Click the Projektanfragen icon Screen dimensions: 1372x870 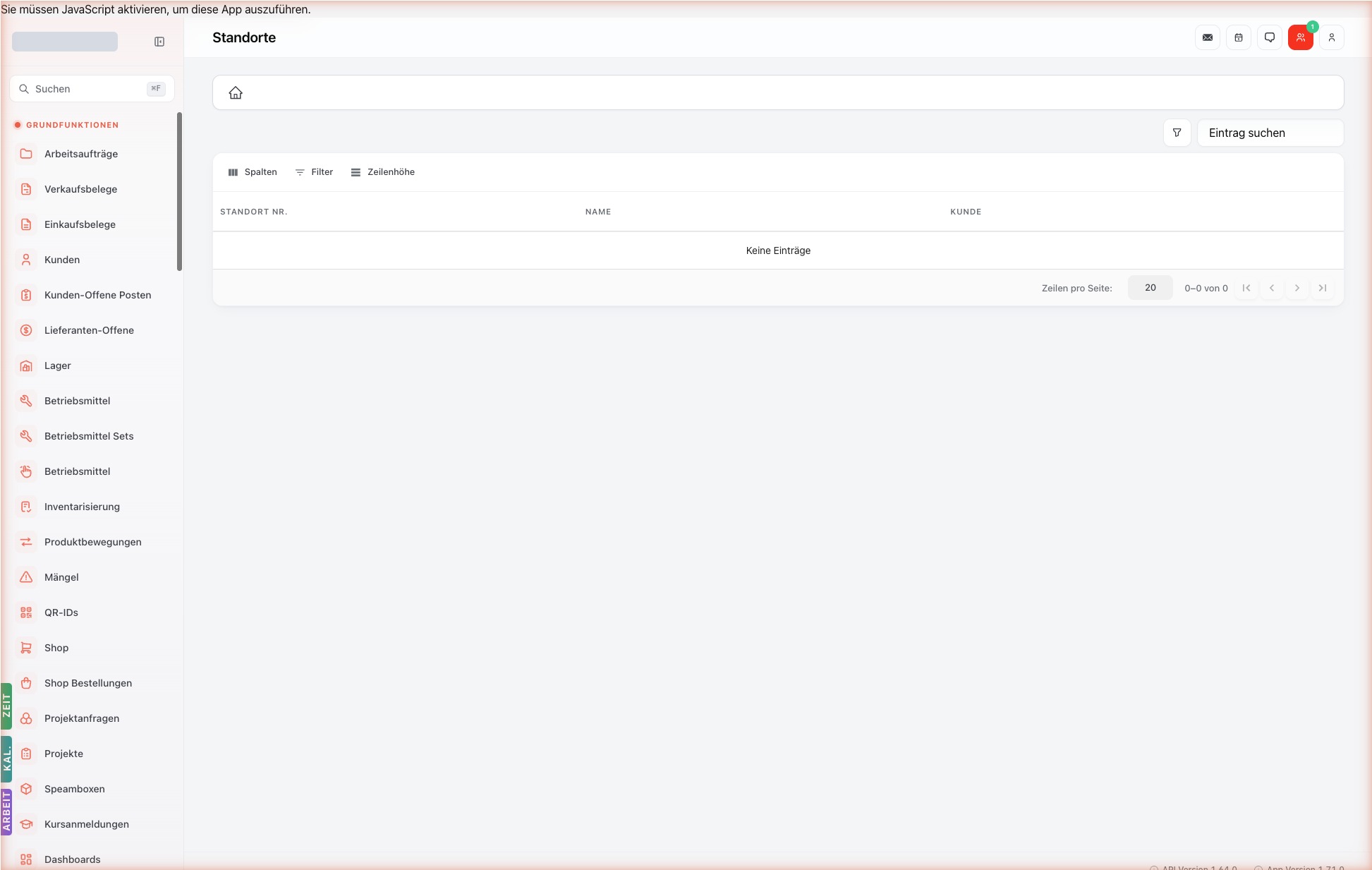click(x=26, y=718)
